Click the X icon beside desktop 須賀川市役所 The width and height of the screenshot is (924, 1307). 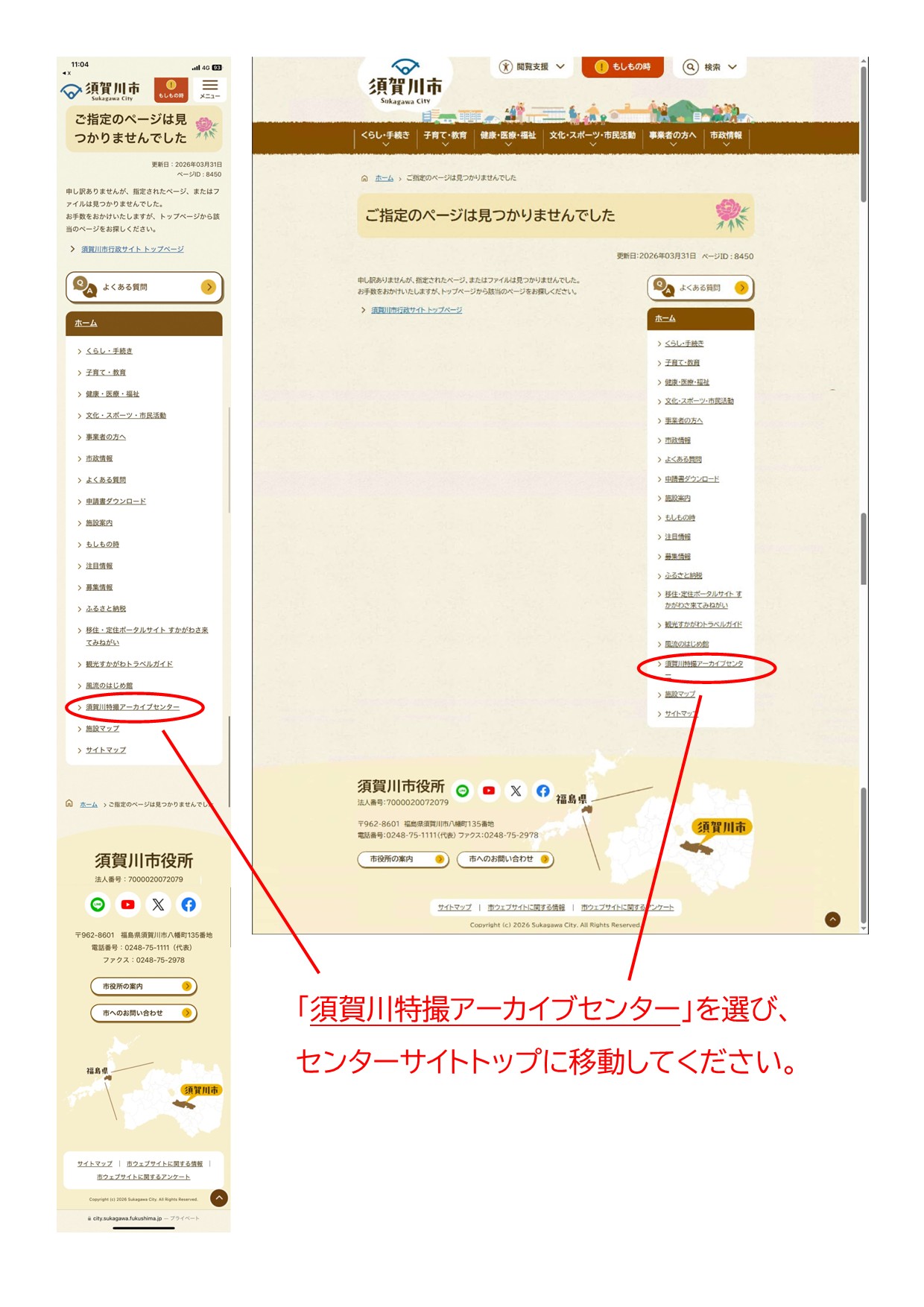(x=516, y=791)
